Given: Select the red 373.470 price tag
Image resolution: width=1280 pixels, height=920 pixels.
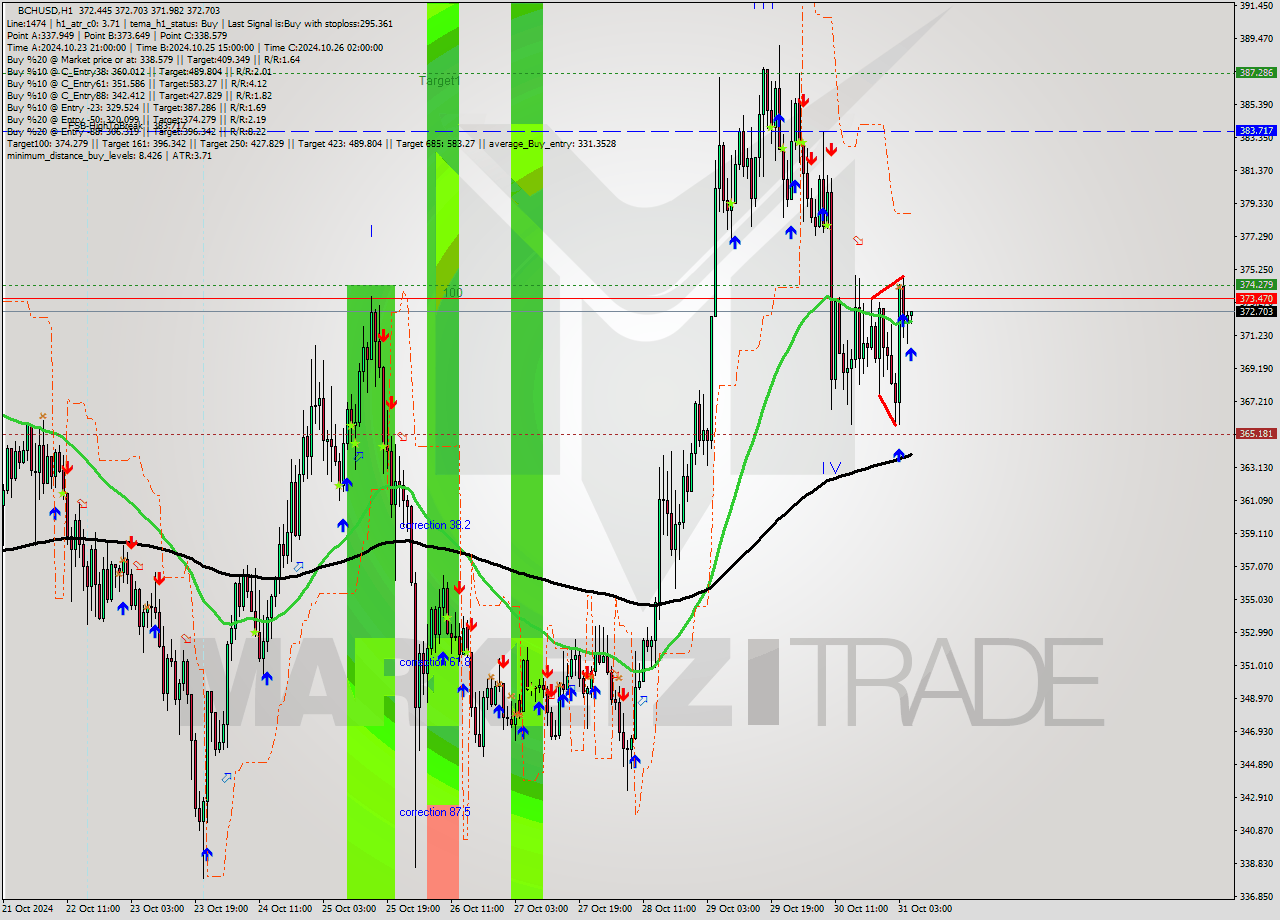Looking at the screenshot, I should click(1256, 298).
